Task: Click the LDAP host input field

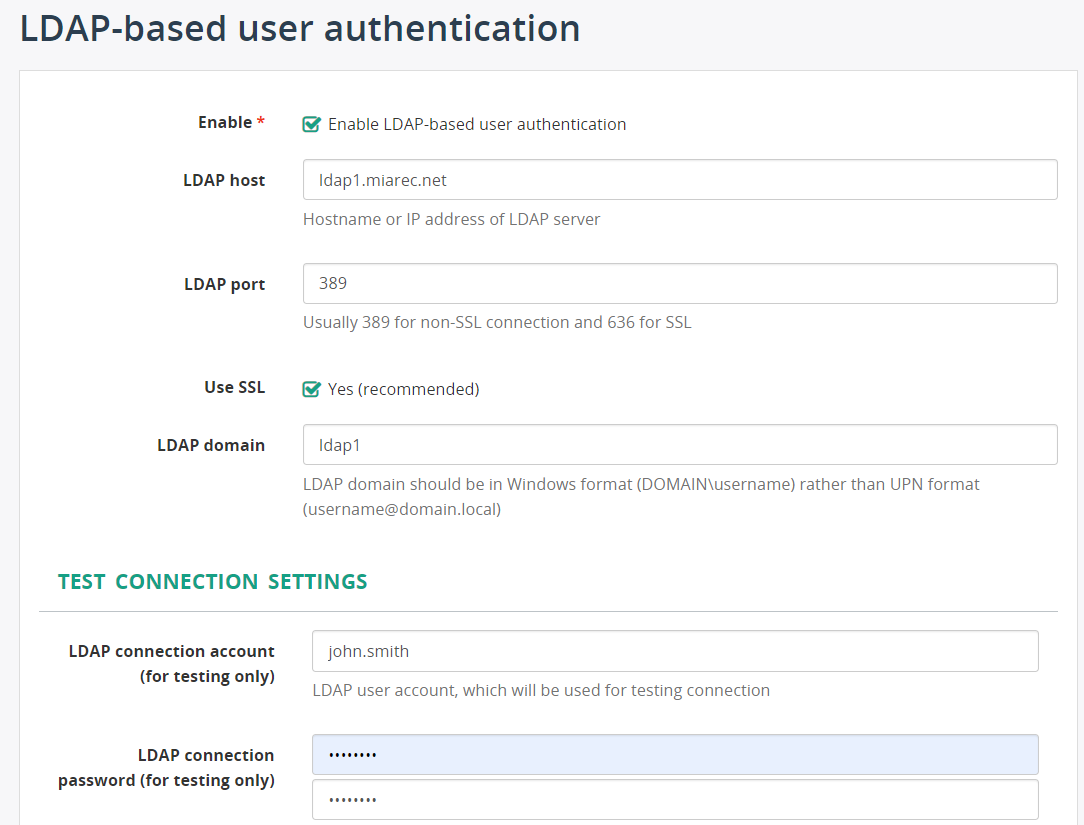Action: coord(680,179)
